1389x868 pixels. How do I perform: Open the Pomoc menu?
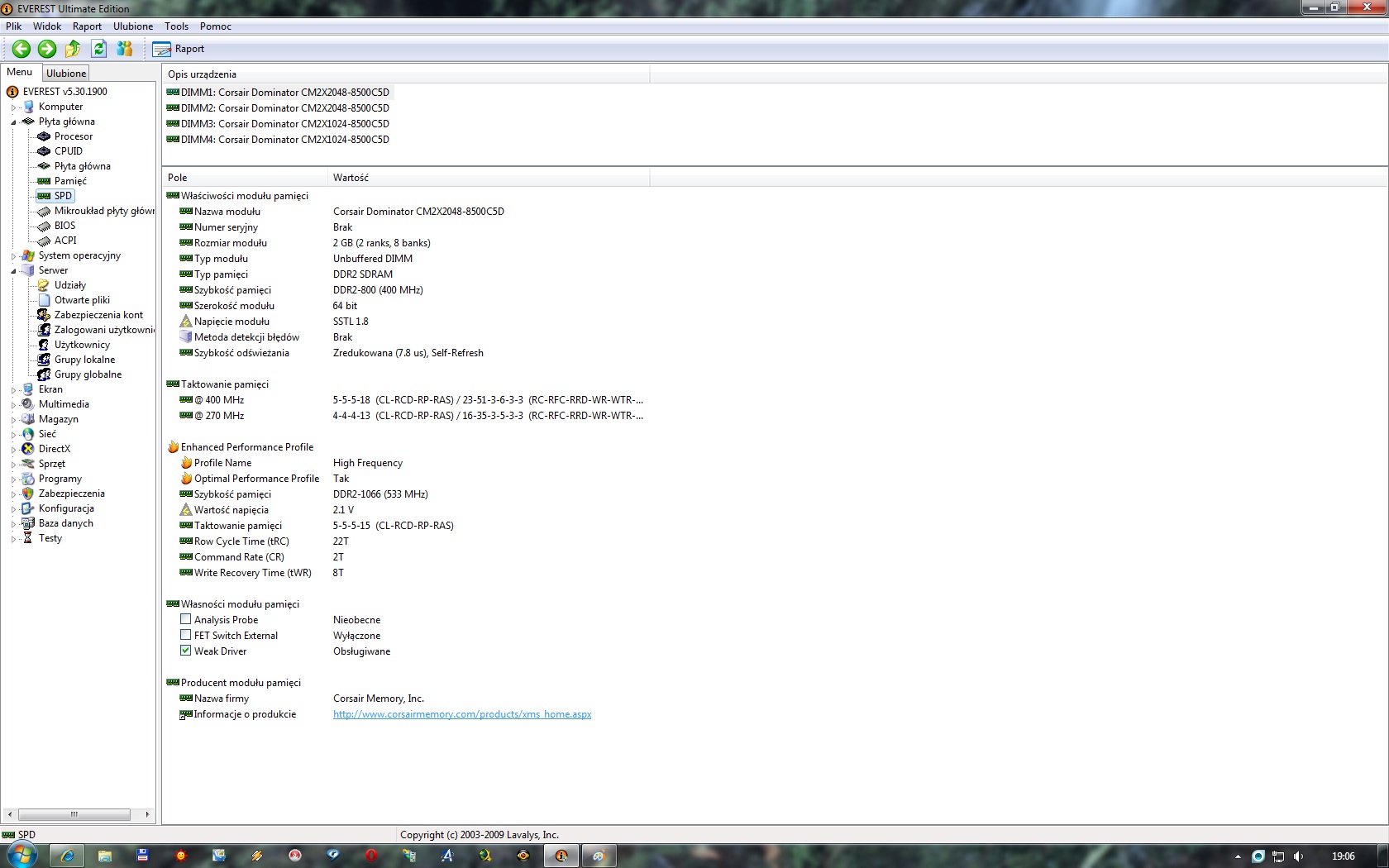tap(215, 26)
